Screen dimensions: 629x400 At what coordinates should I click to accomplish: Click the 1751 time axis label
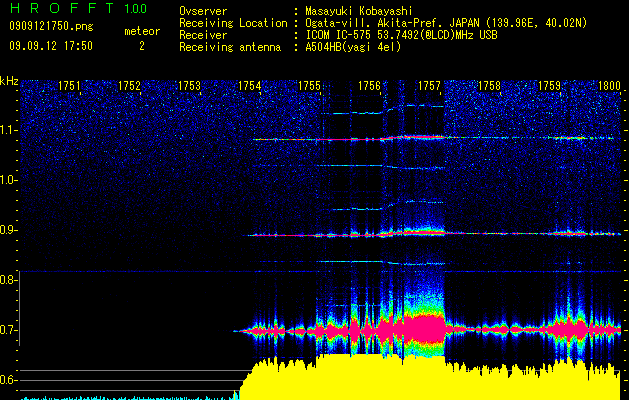point(69,86)
